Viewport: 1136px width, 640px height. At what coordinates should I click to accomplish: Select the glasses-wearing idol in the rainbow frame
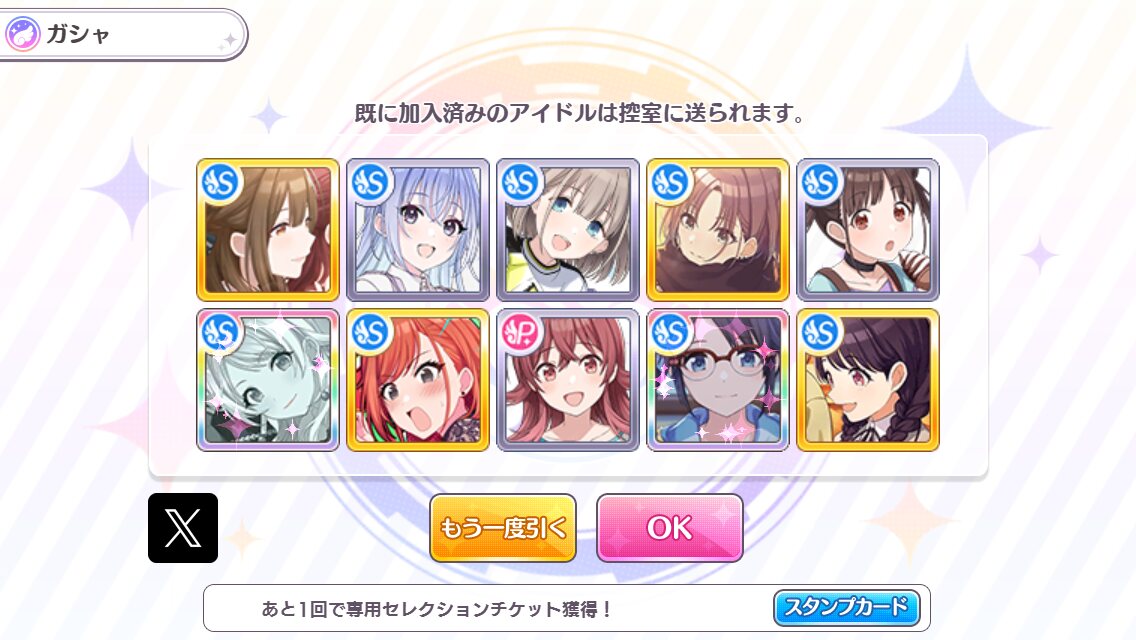click(x=718, y=380)
